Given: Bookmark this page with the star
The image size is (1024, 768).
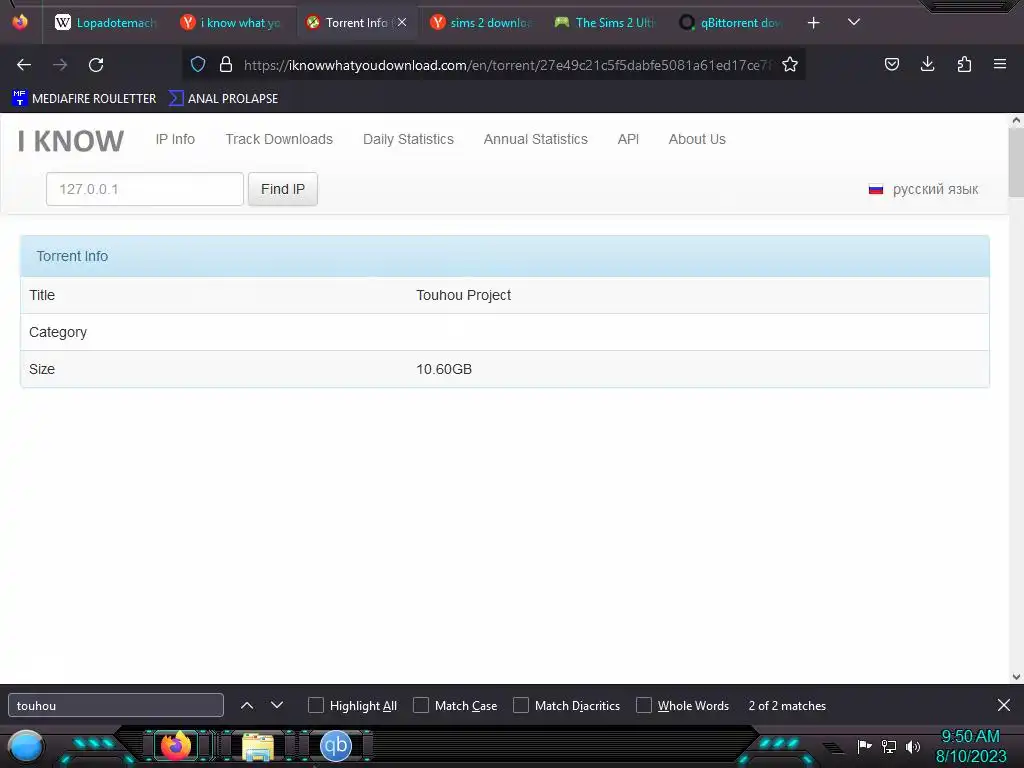Looking at the screenshot, I should pyautogui.click(x=790, y=64).
